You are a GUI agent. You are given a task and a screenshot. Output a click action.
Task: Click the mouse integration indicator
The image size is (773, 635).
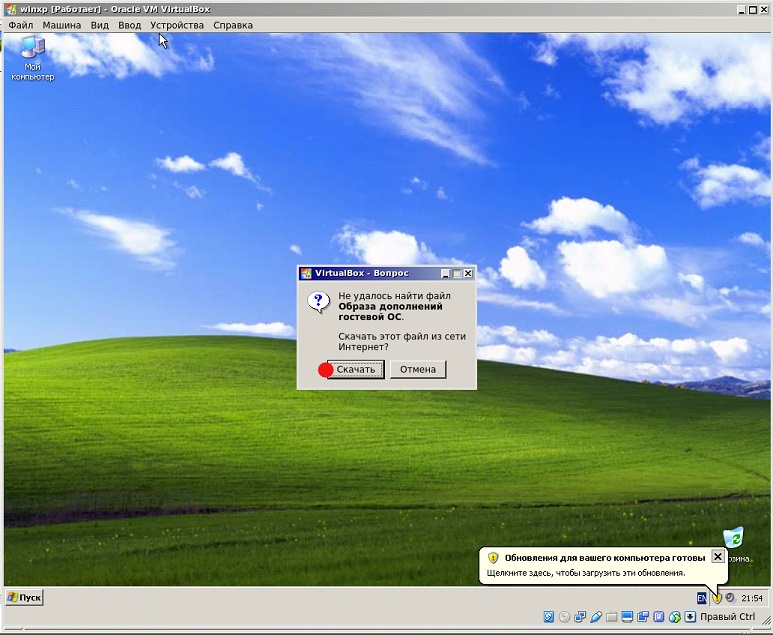coord(675,617)
